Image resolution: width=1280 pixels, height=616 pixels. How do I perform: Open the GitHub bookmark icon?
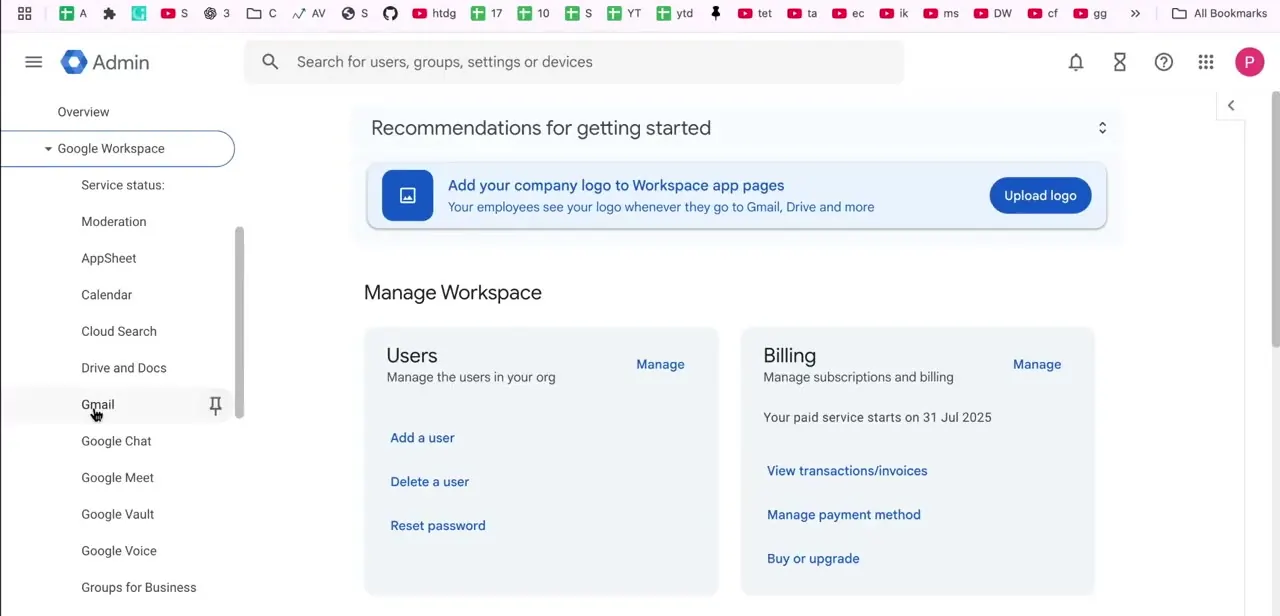390,13
